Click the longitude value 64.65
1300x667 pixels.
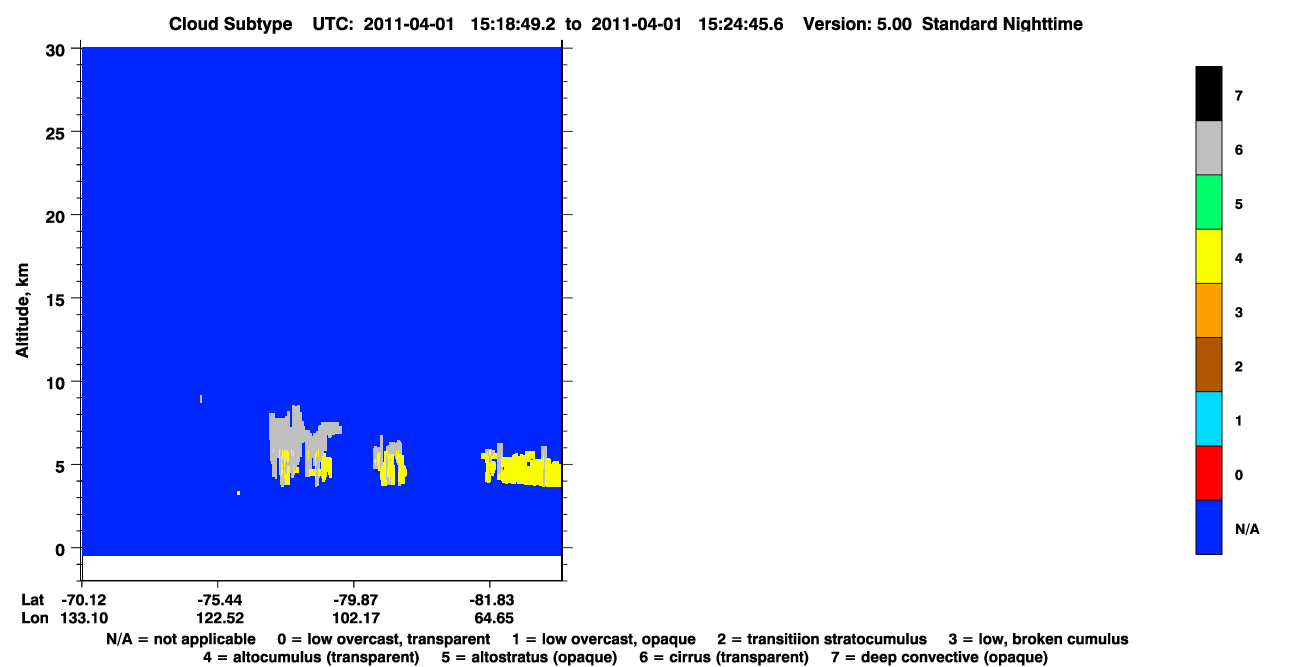tap(493, 618)
